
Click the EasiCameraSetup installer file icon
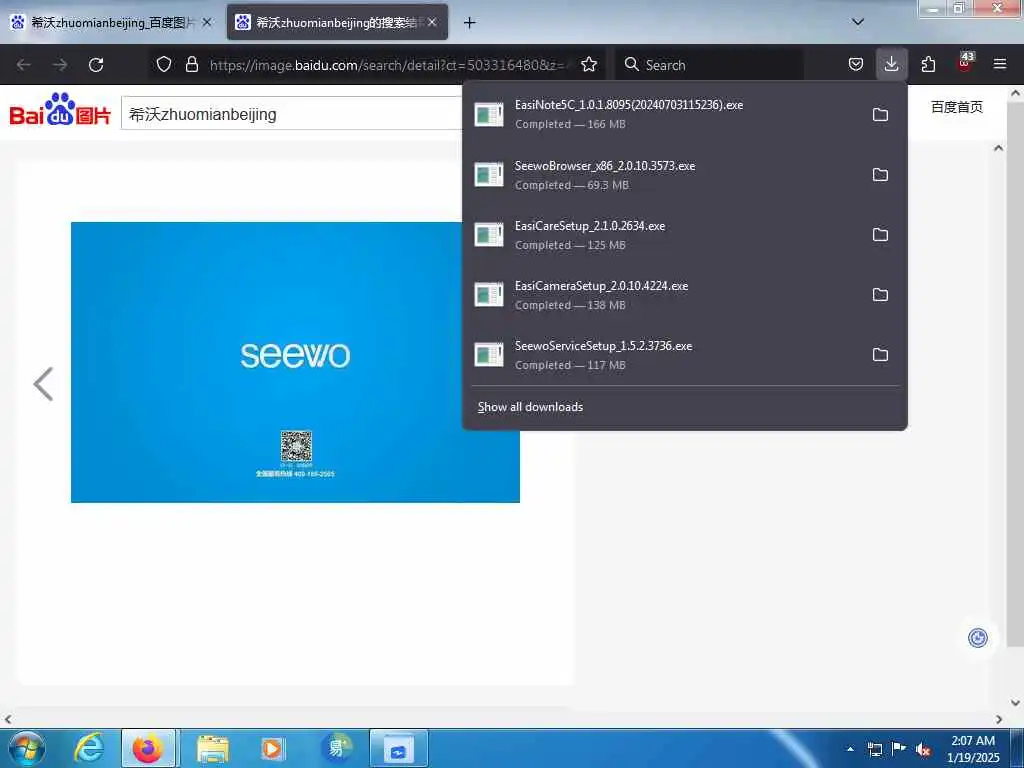coord(489,295)
